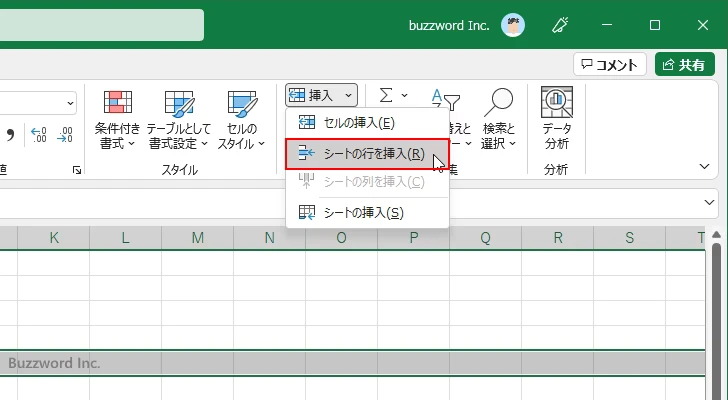Choose セルの挿入(E) menu item
728x400 pixels.
[x=367, y=123]
